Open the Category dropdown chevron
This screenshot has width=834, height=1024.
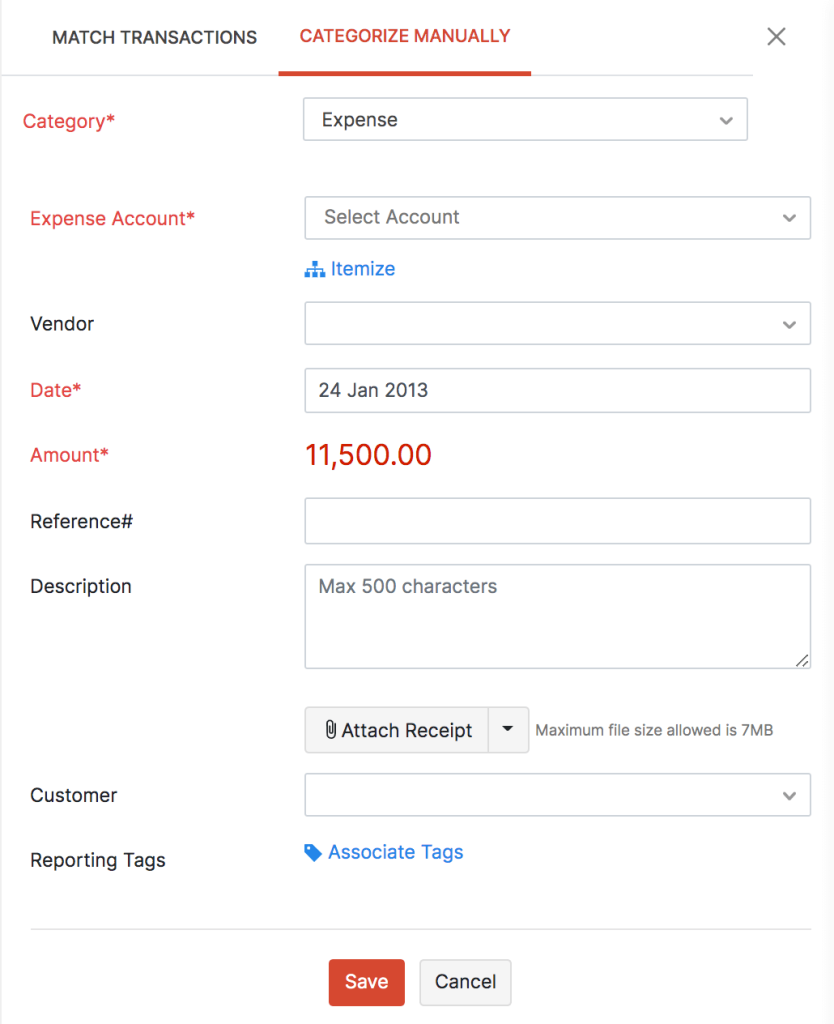[x=726, y=119]
